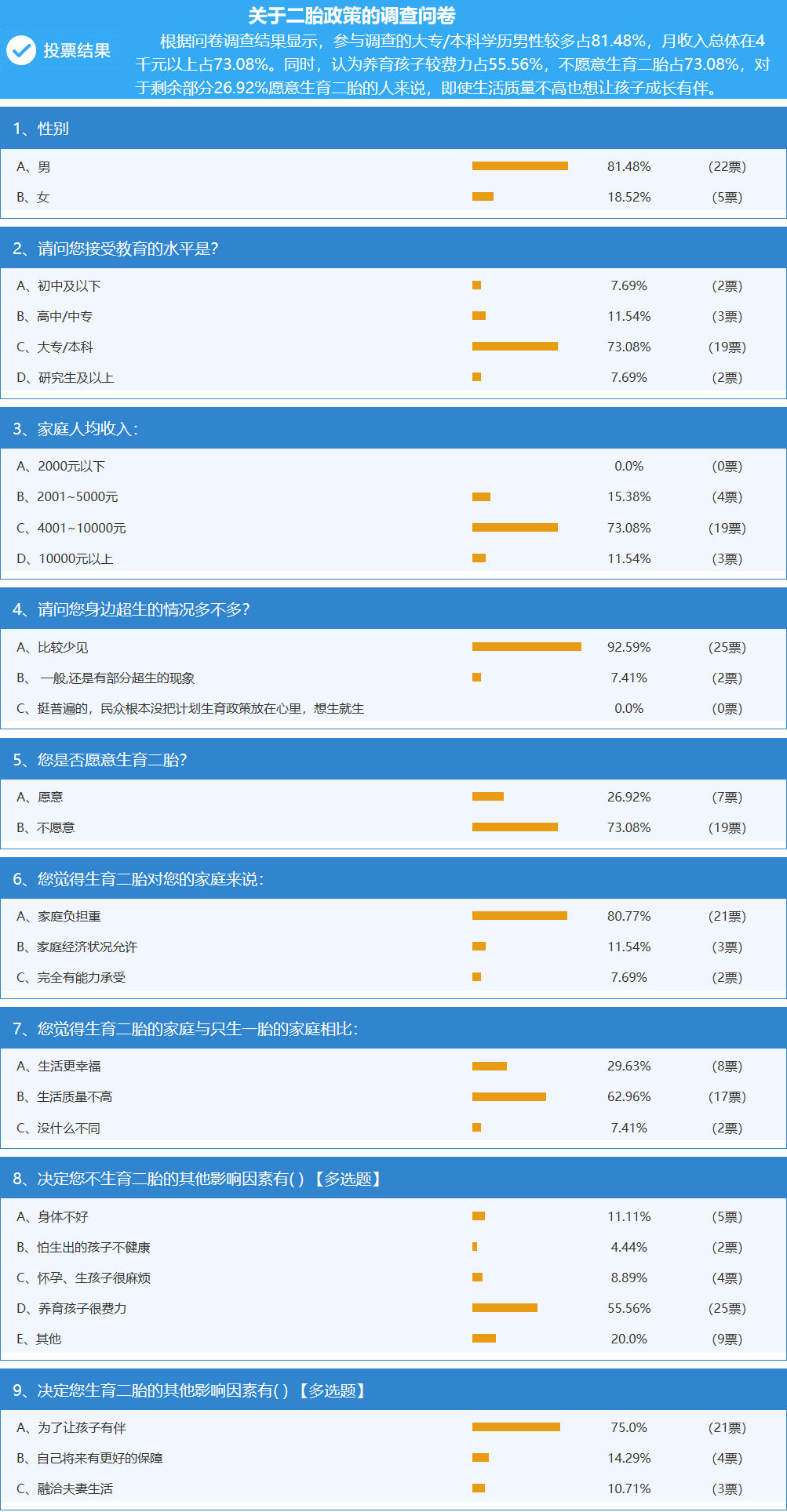The height and width of the screenshot is (1512, 787).
Task: Click the orange bar for 养育孩子很费力
Action: pos(505,1308)
